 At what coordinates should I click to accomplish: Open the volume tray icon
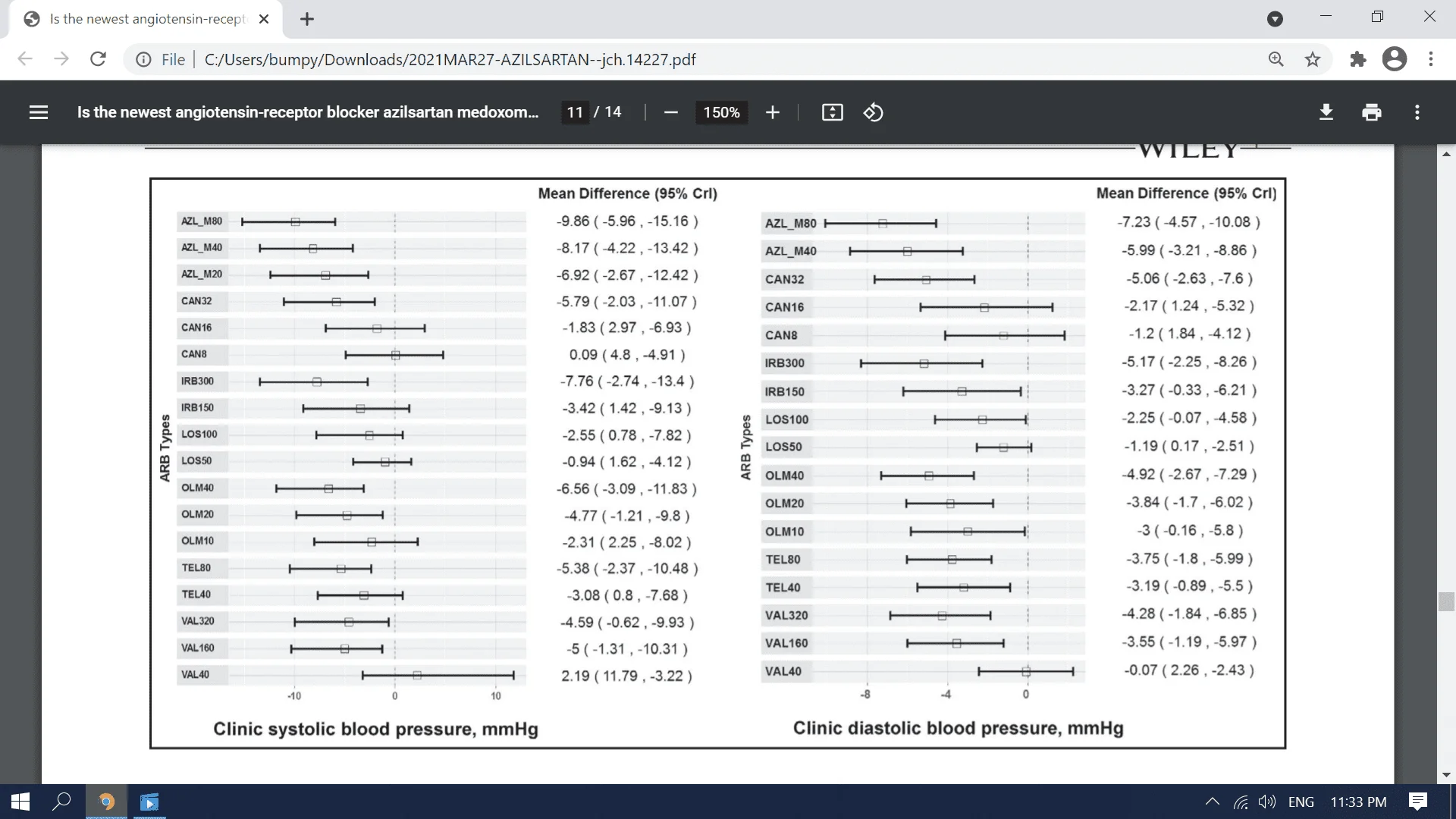coord(1266,802)
